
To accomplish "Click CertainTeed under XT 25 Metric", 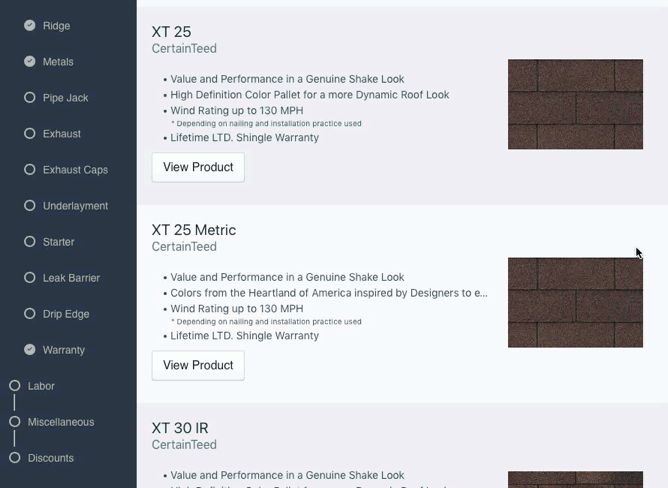I will [x=184, y=247].
